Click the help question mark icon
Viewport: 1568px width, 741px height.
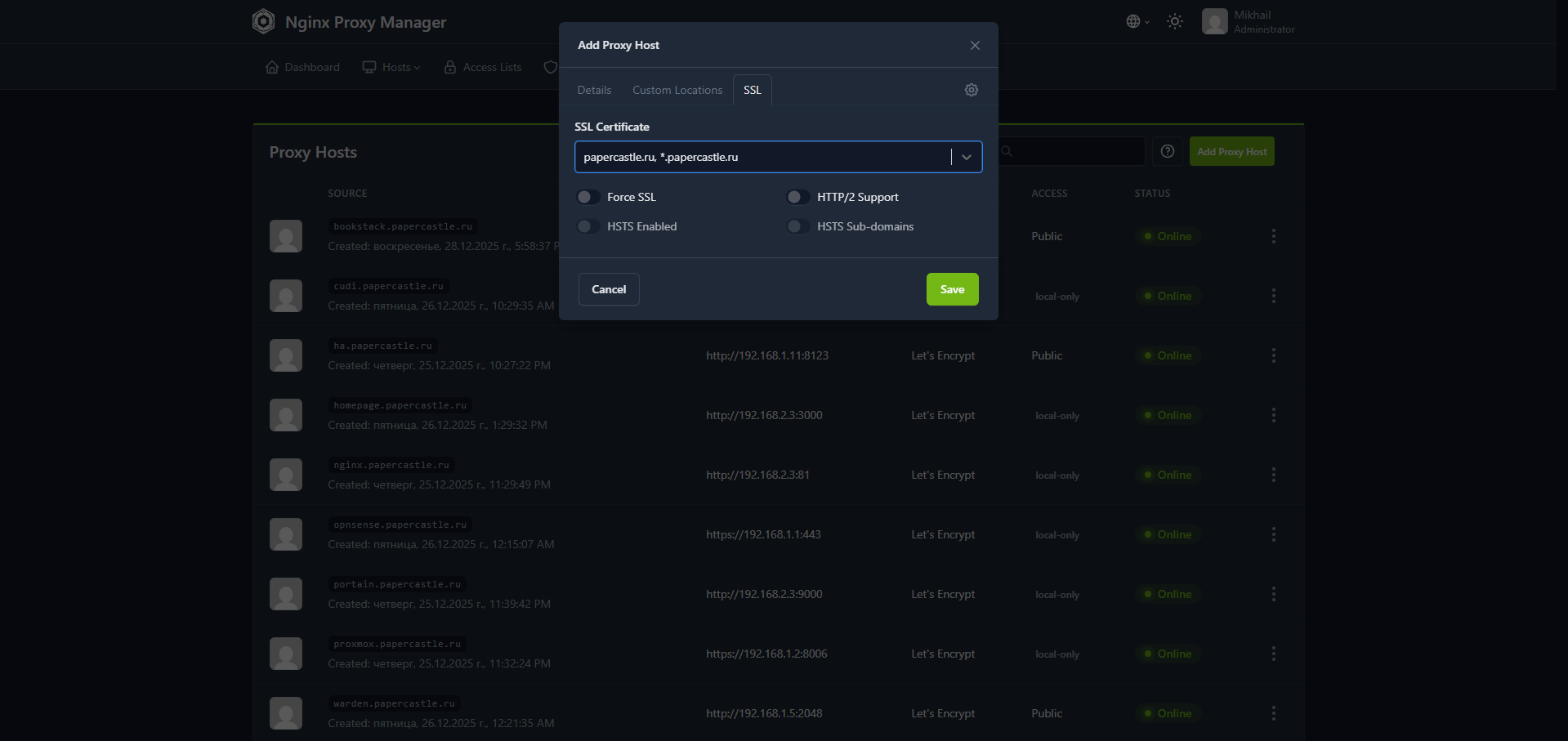click(x=1168, y=151)
